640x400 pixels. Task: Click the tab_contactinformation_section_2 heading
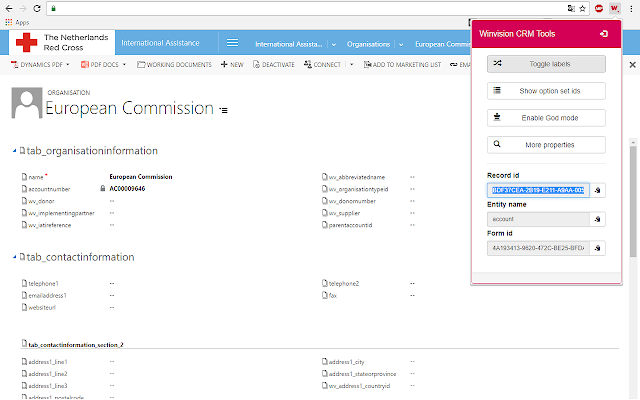(76, 345)
